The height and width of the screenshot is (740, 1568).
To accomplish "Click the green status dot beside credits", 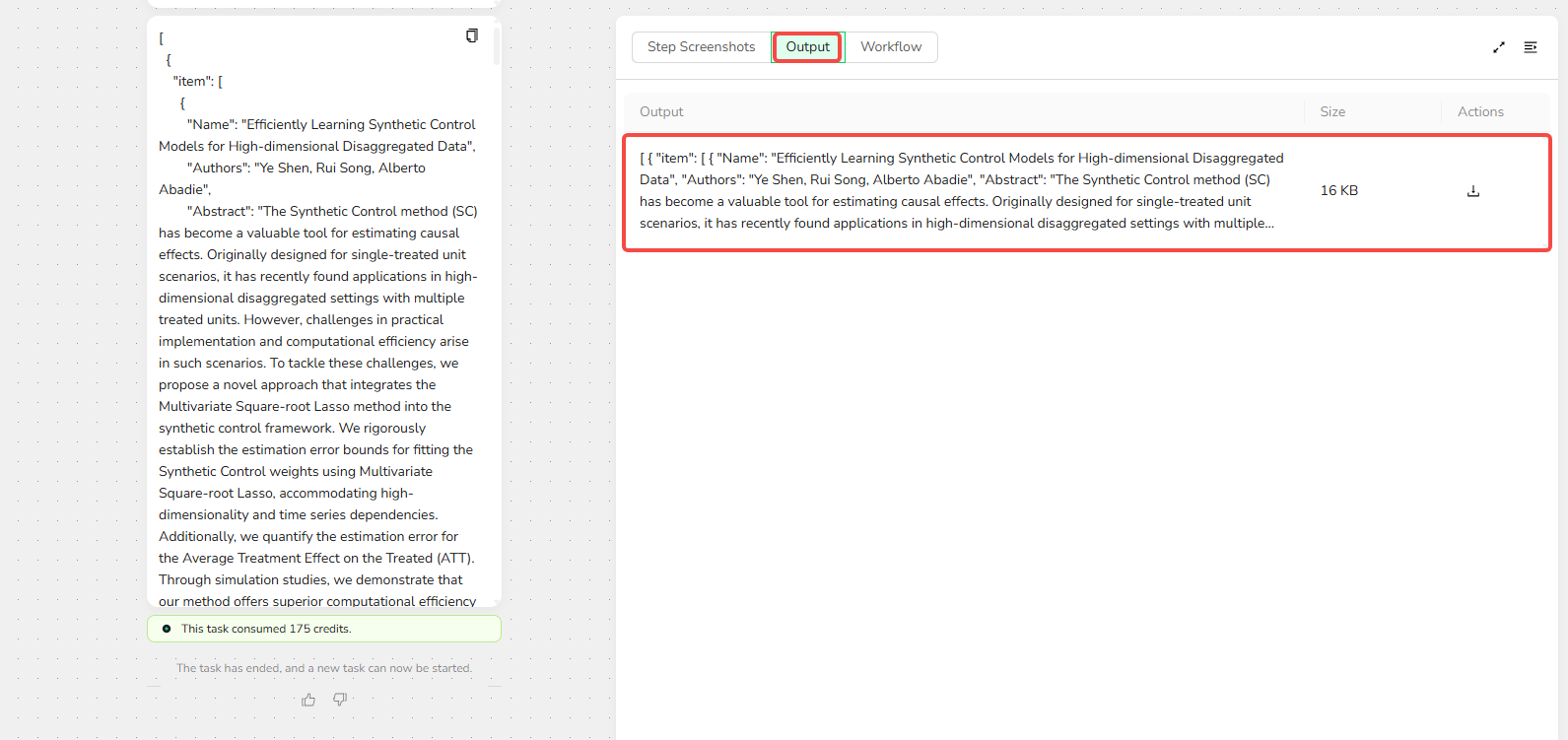I will point(167,629).
